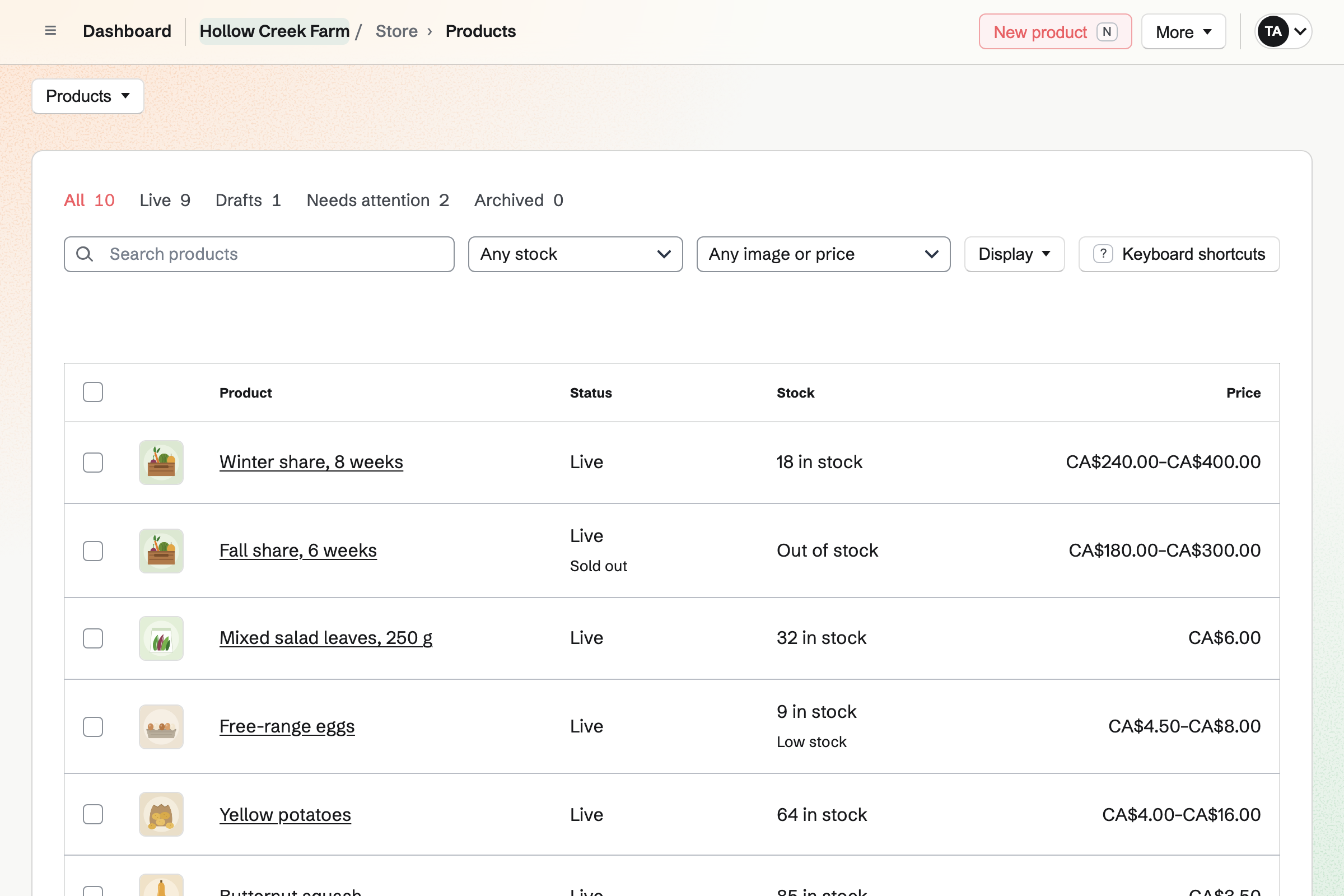Viewport: 1344px width, 896px height.
Task: Switch to the Needs attention tab
Action: [x=377, y=200]
